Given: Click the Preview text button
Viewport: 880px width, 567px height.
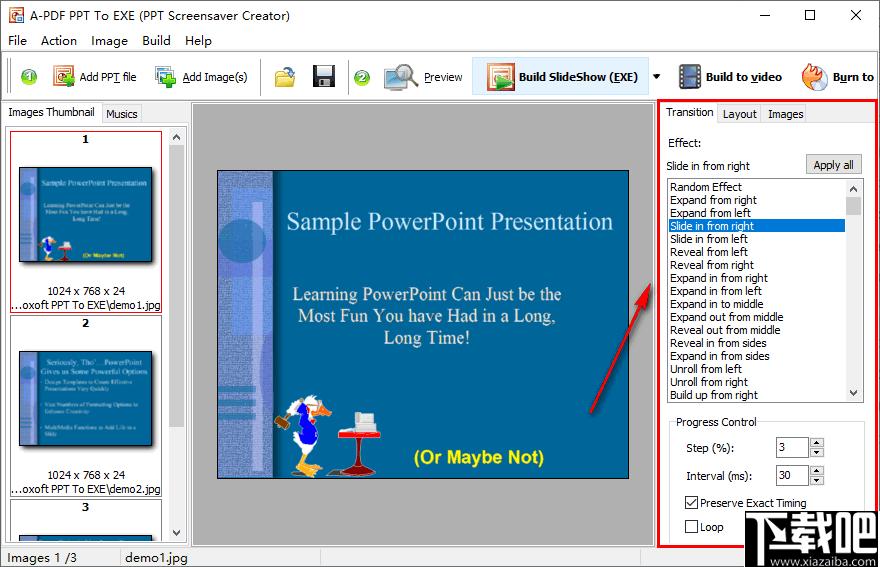Looking at the screenshot, I should pyautogui.click(x=443, y=77).
